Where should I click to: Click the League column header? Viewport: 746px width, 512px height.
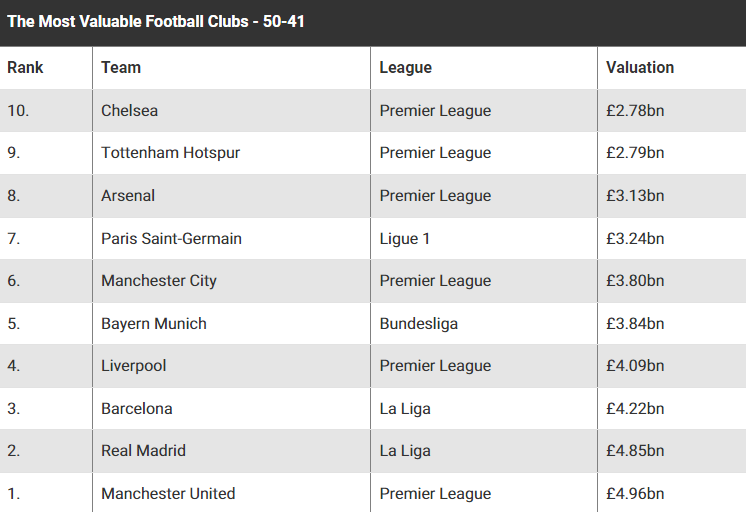tap(405, 68)
